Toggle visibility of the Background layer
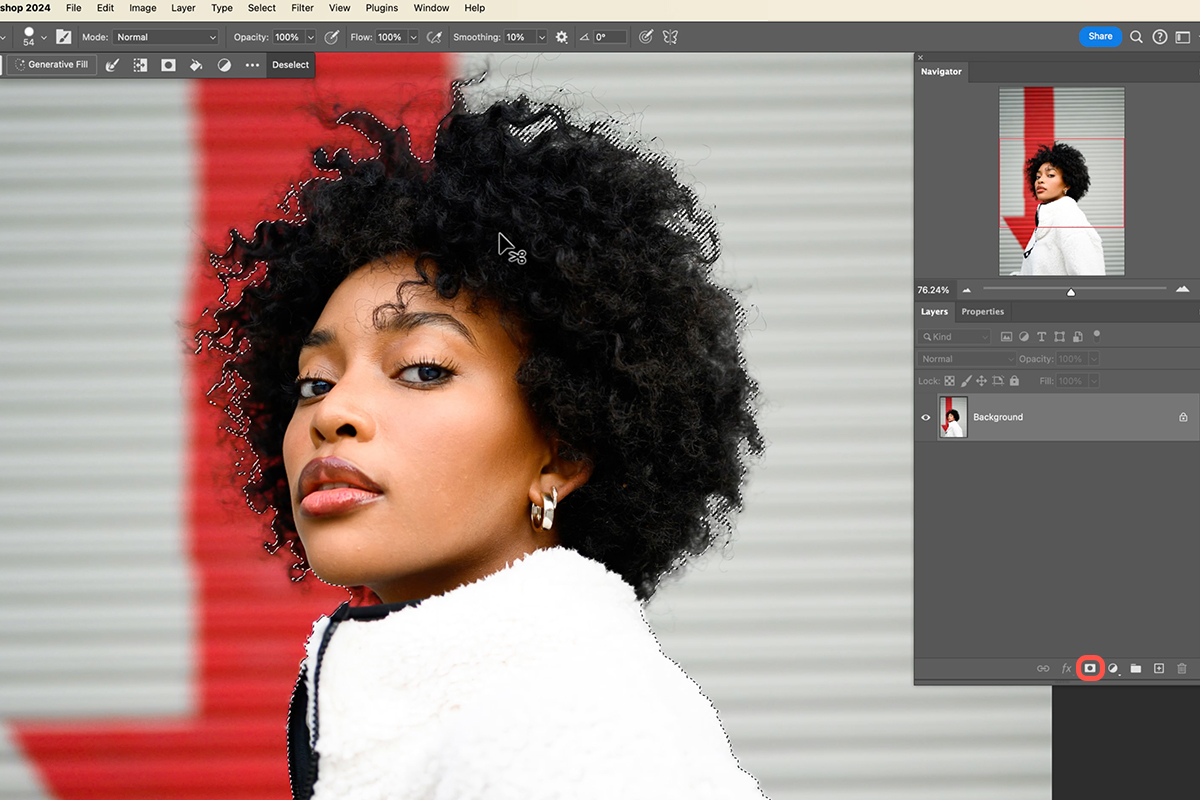The height and width of the screenshot is (800, 1200). 925,417
